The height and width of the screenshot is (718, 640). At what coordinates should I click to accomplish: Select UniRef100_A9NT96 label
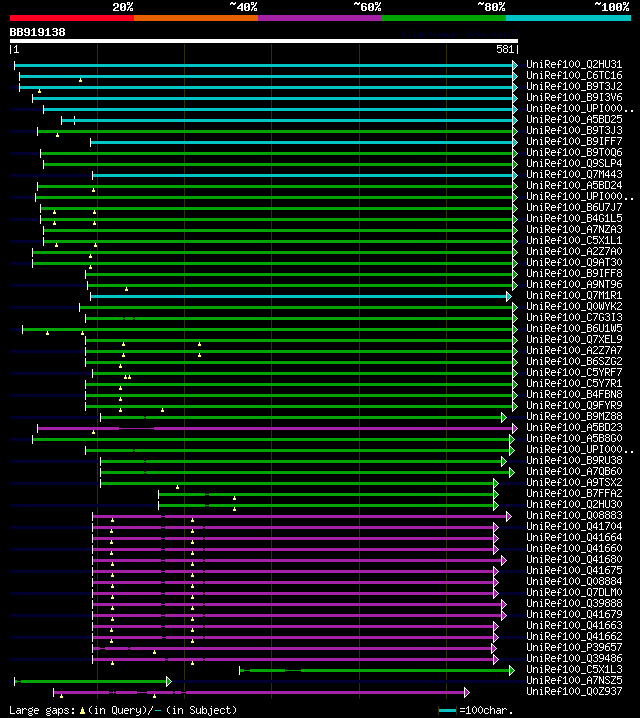[x=574, y=284]
